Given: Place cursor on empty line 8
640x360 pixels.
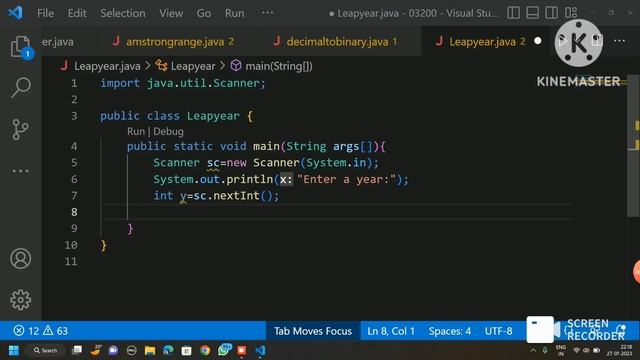Looking at the screenshot, I should [337, 212].
